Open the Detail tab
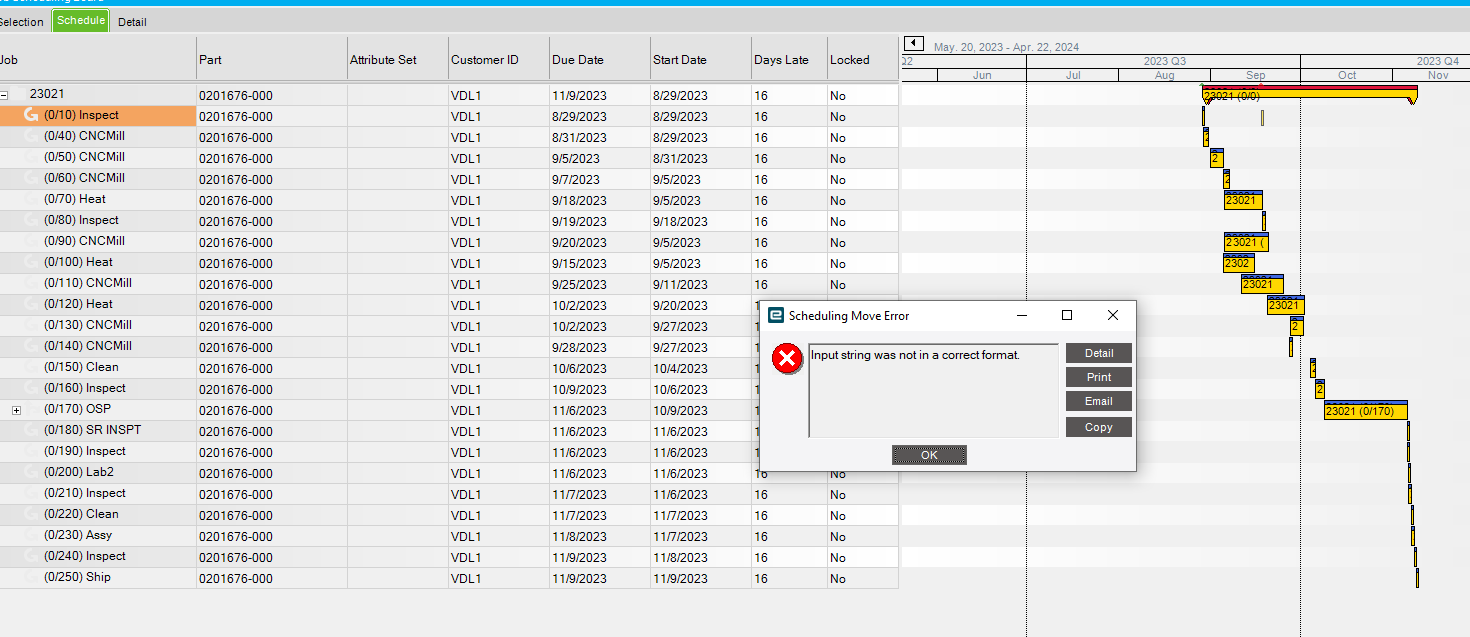 coord(131,20)
